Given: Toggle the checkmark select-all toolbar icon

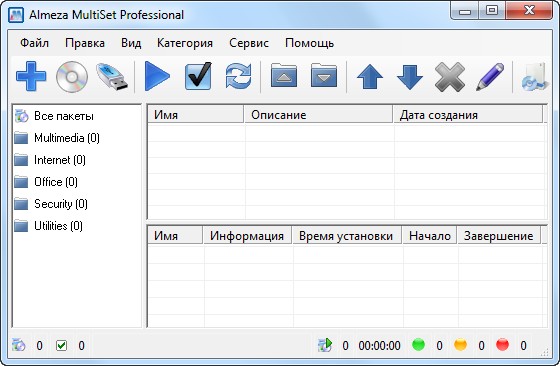Looking at the screenshot, I should tap(198, 76).
